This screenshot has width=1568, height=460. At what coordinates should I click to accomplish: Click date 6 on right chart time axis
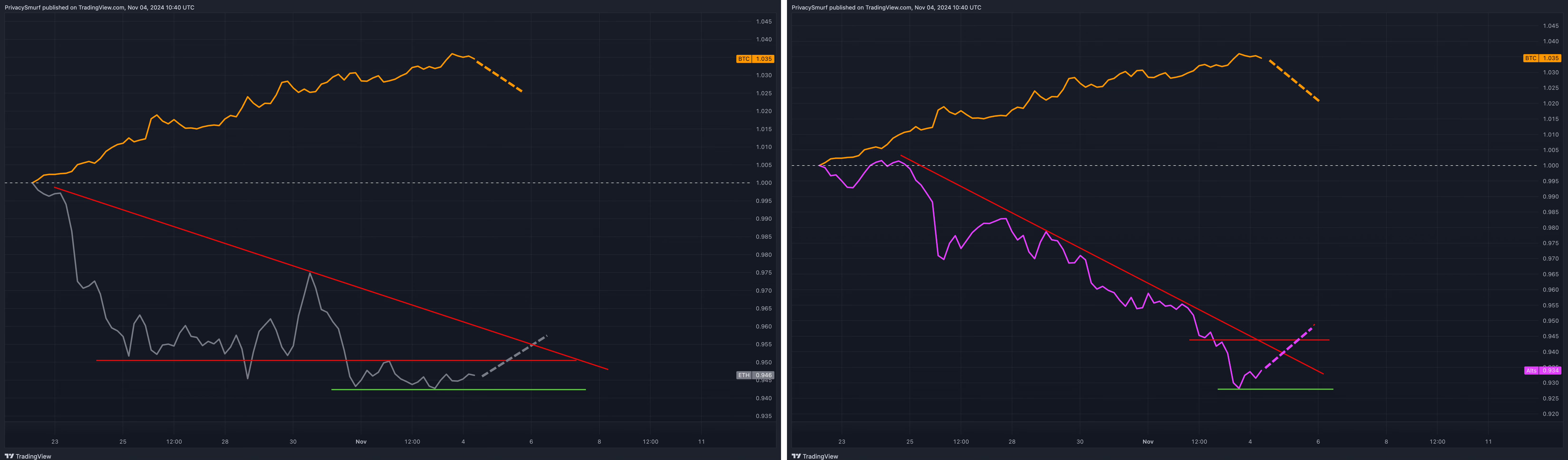tap(1318, 442)
